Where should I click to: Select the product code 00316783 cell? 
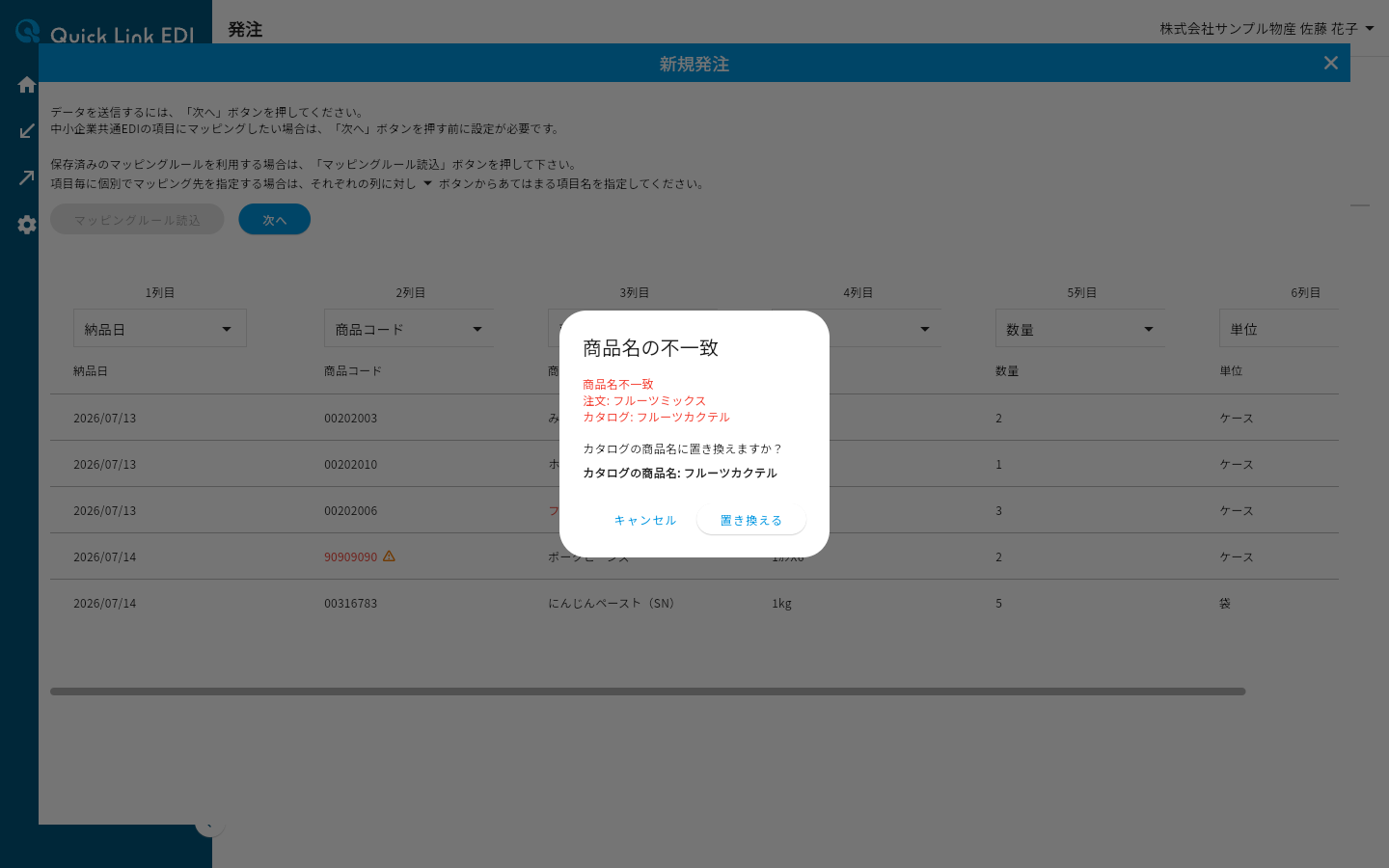[351, 604]
